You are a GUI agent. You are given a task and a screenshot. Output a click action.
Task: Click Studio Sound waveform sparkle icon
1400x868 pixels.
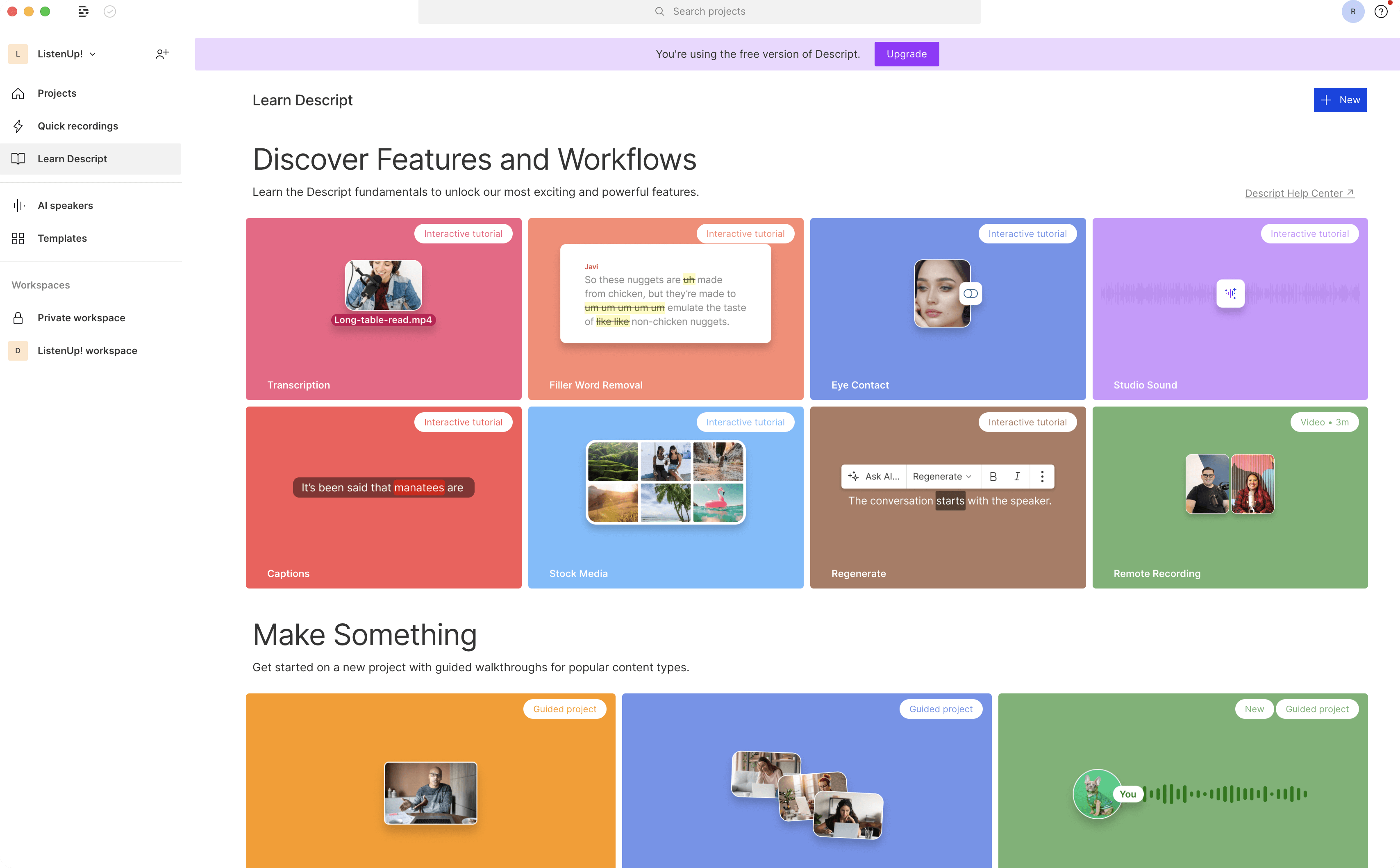[1230, 293]
